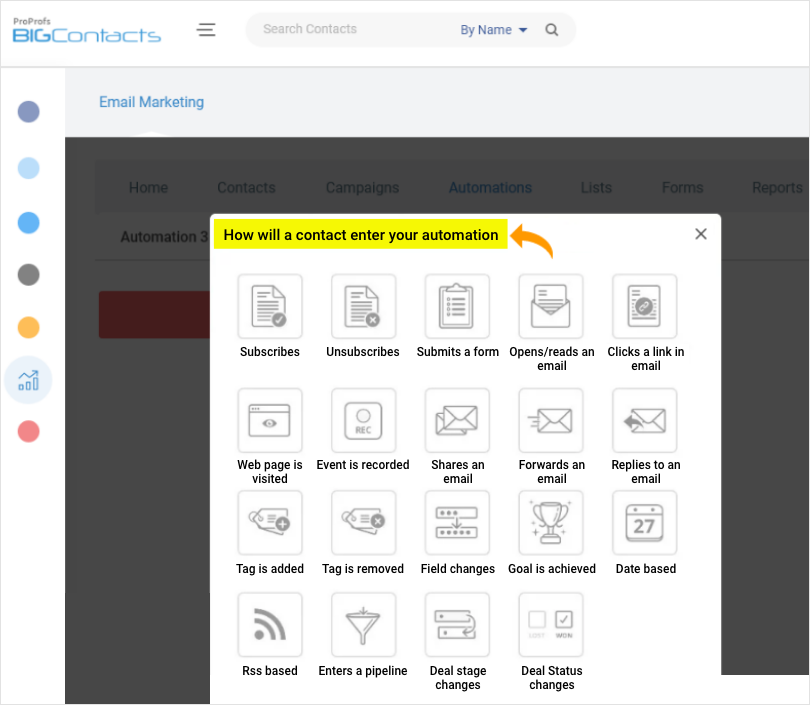This screenshot has width=810, height=705.
Task: Select the Rss based trigger
Action: (270, 624)
